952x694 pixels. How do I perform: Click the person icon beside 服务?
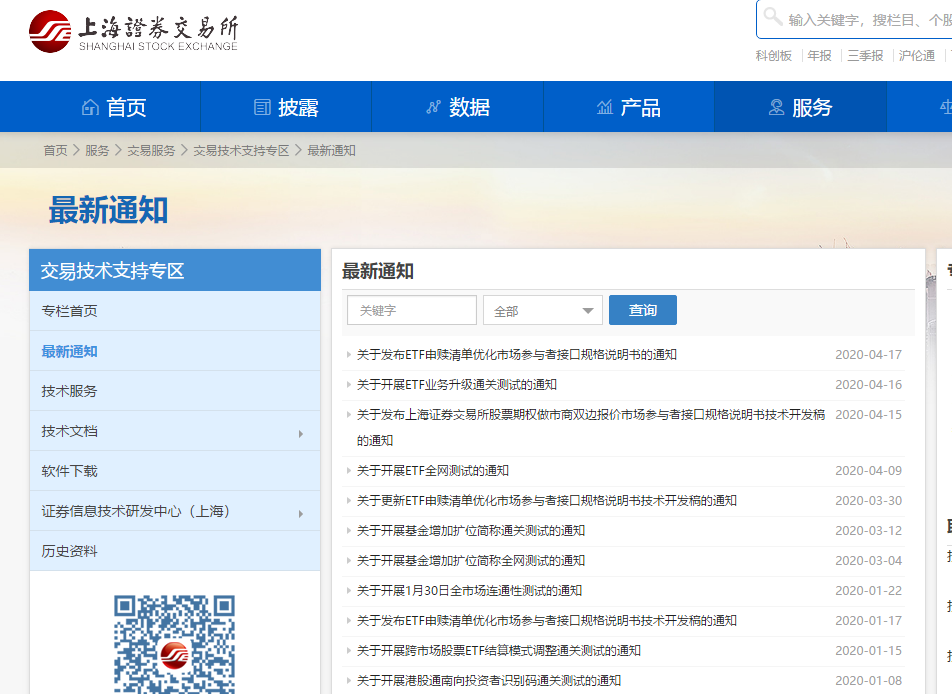776,107
